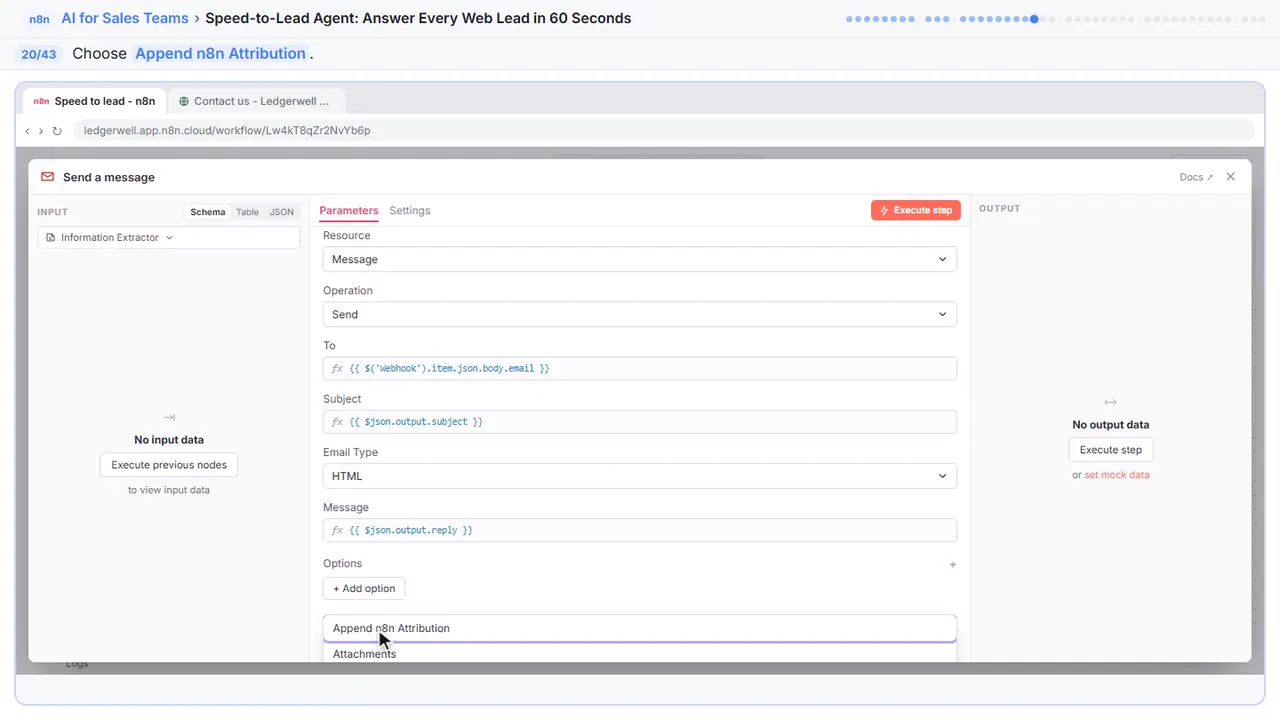Switch input view to JSON
This screenshot has height=720, width=1280.
282,212
